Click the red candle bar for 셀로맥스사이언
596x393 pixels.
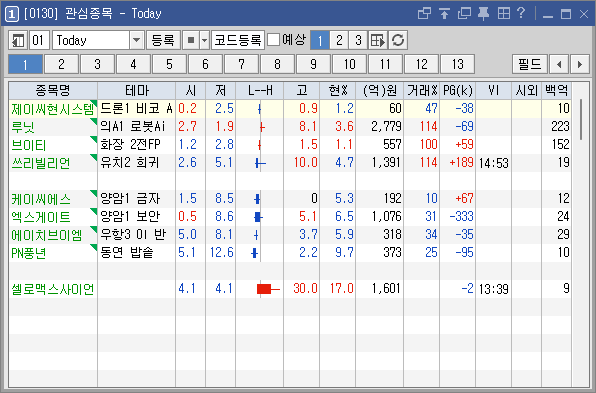264,289
